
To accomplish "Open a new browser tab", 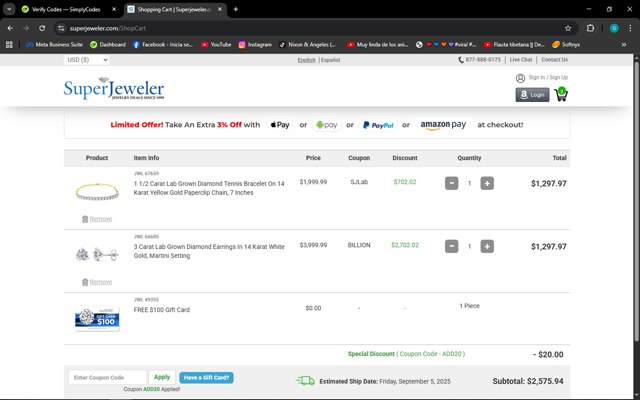I will pyautogui.click(x=236, y=9).
